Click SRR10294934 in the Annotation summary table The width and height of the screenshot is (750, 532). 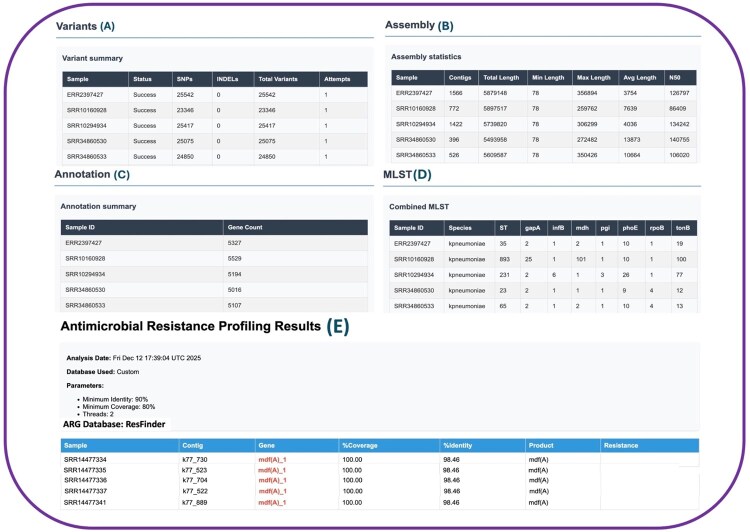(85, 274)
